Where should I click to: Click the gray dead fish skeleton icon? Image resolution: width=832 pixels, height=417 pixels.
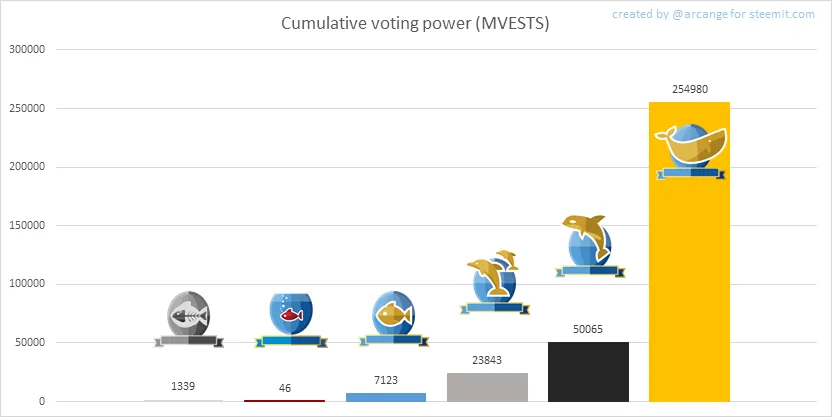point(189,319)
